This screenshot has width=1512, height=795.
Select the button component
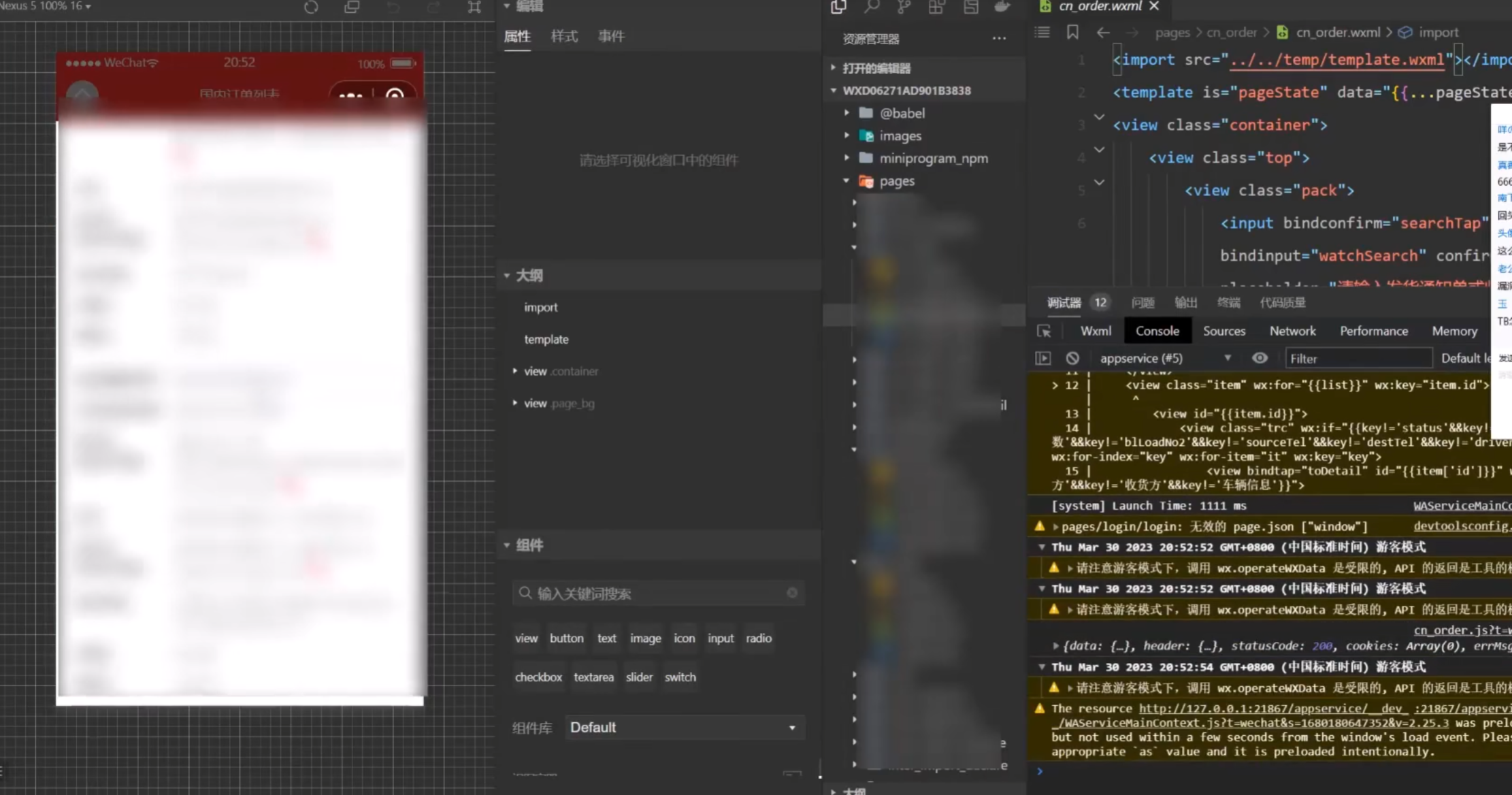pos(566,638)
